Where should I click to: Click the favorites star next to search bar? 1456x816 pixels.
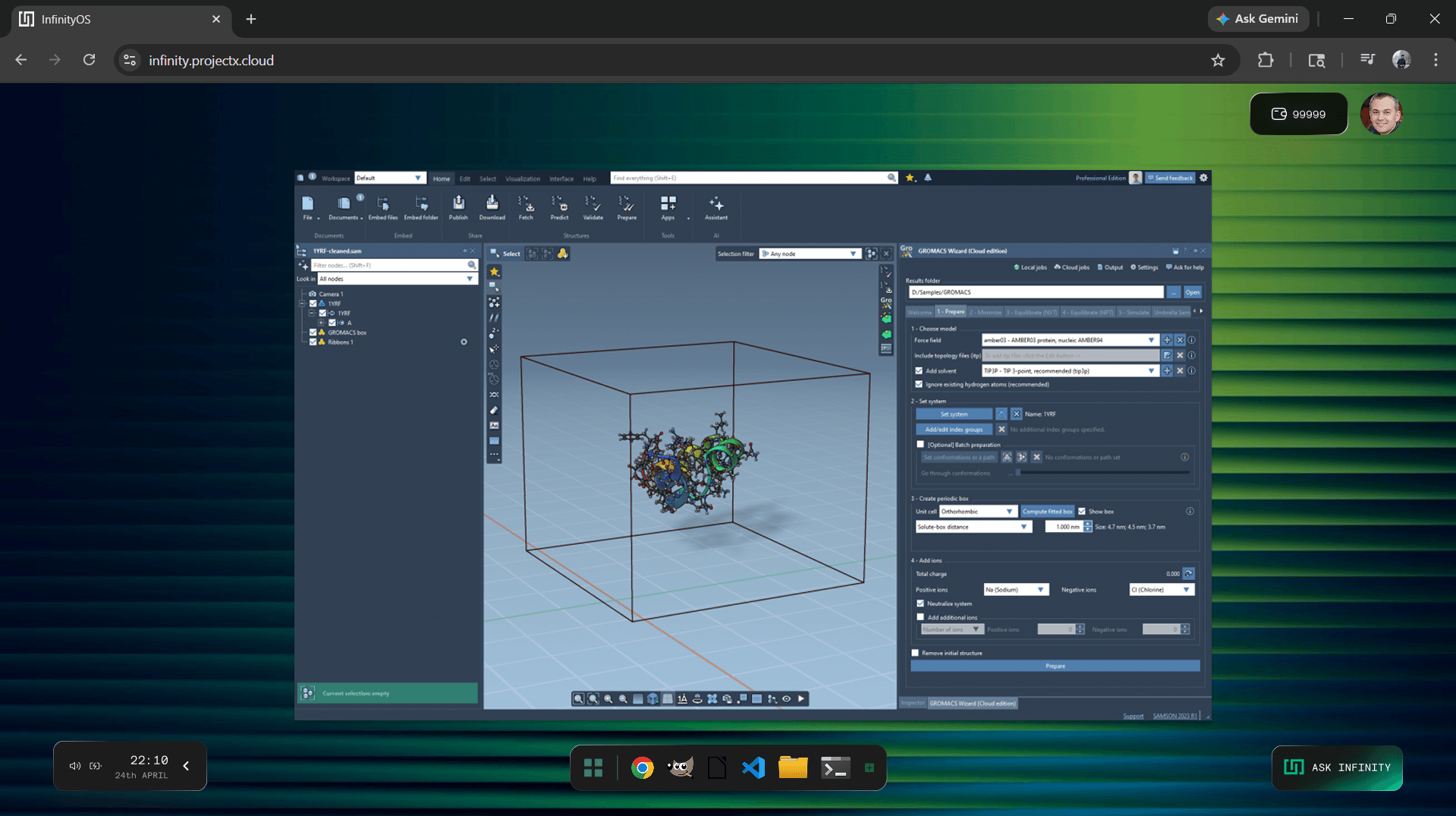pos(910,178)
